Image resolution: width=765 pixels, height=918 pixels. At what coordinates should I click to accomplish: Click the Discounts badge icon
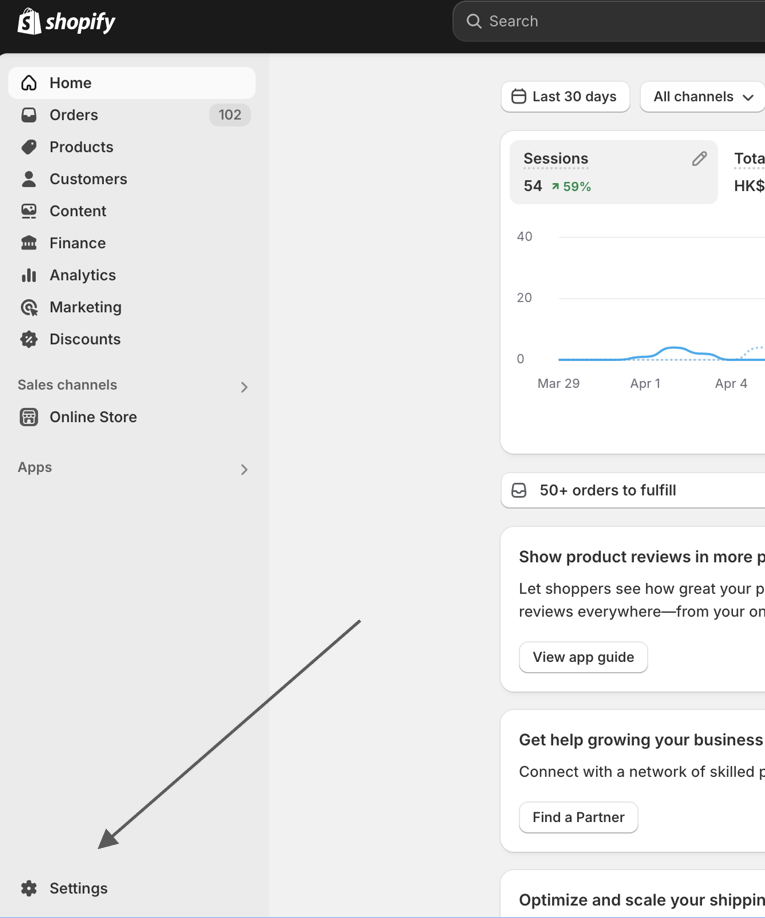click(x=29, y=339)
